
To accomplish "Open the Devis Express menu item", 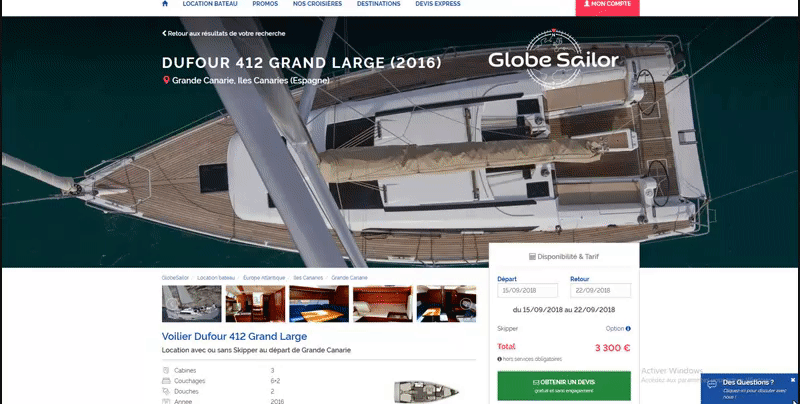I will [x=438, y=4].
